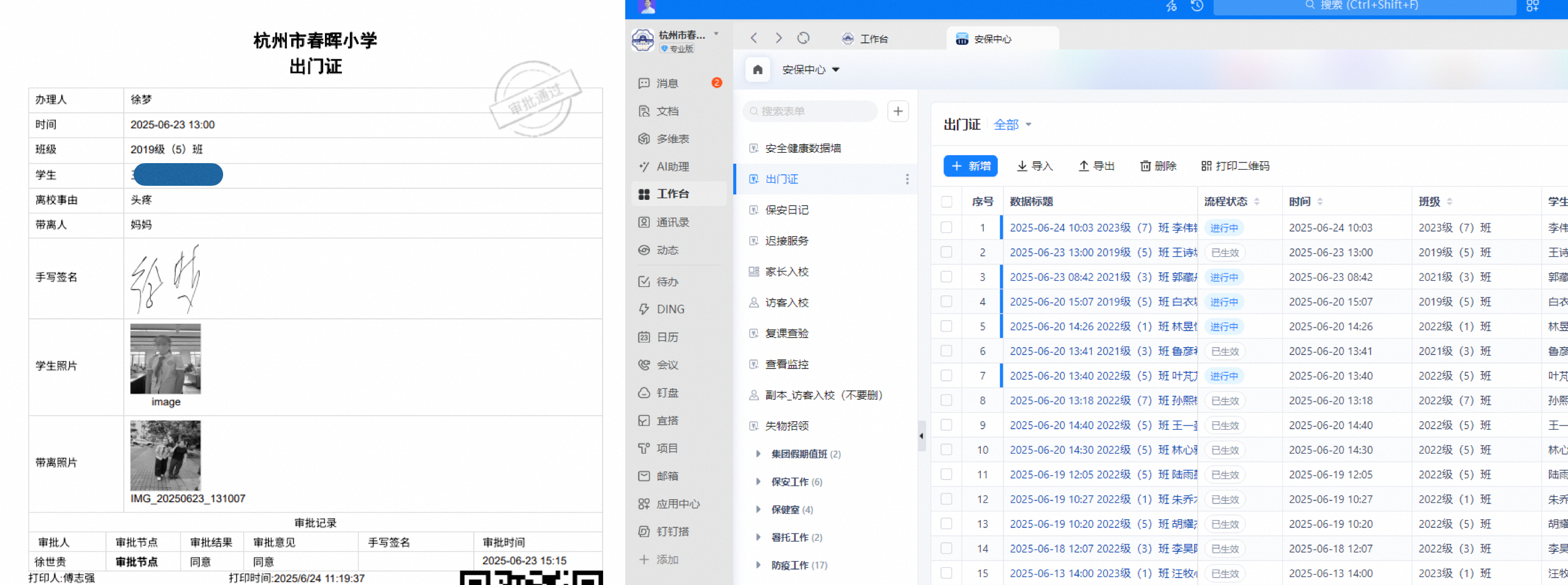Open 钉盘 cloud storage
This screenshot has height=585, width=1568.
(666, 392)
